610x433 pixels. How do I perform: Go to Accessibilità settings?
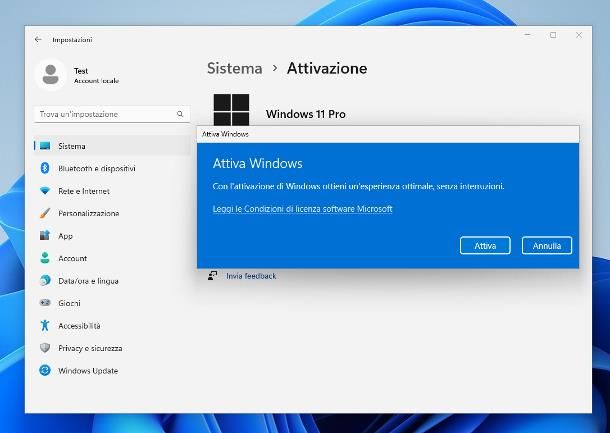(x=112, y=326)
